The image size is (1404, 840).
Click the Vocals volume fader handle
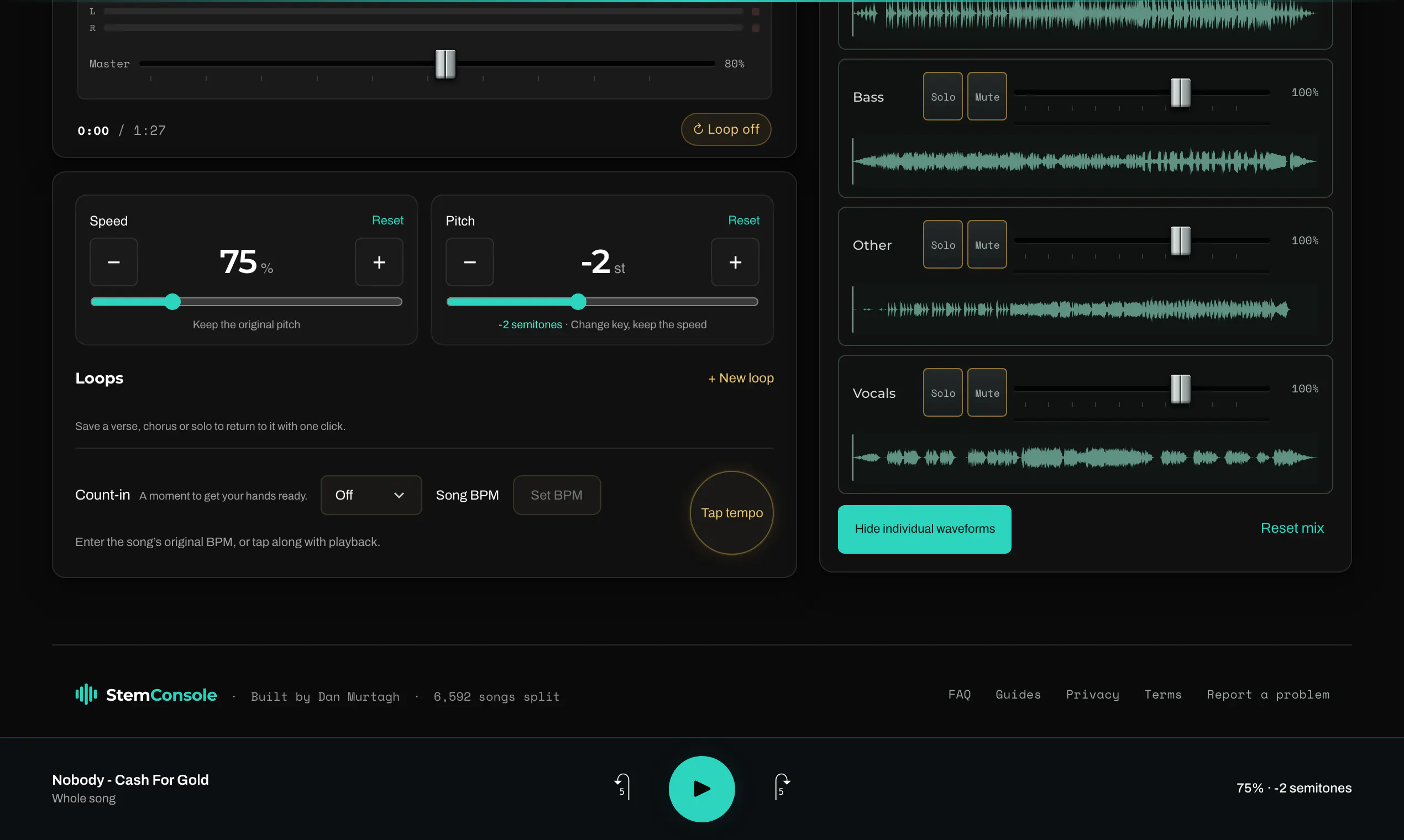click(x=1180, y=390)
